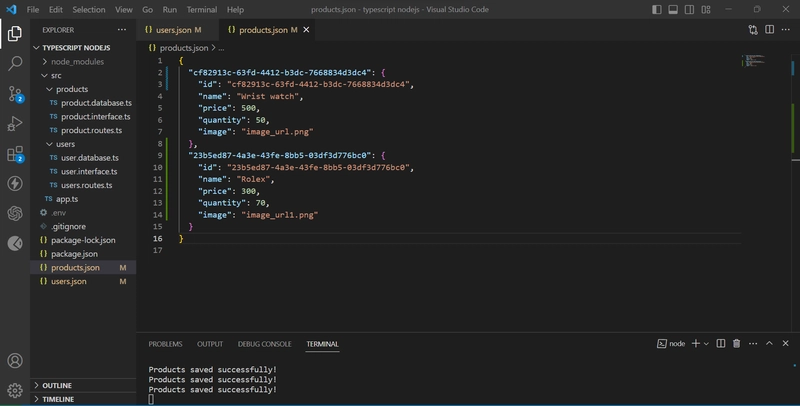Open the launch profile dropdown arrow
Screen dimensions: 800x406
707,344
